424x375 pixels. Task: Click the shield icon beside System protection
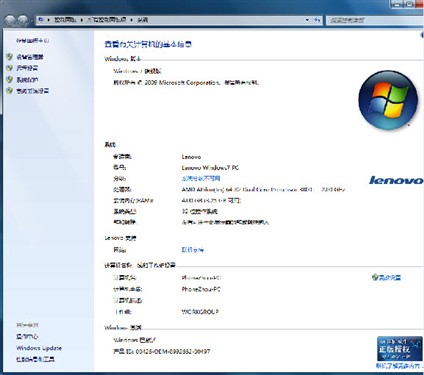(9, 79)
